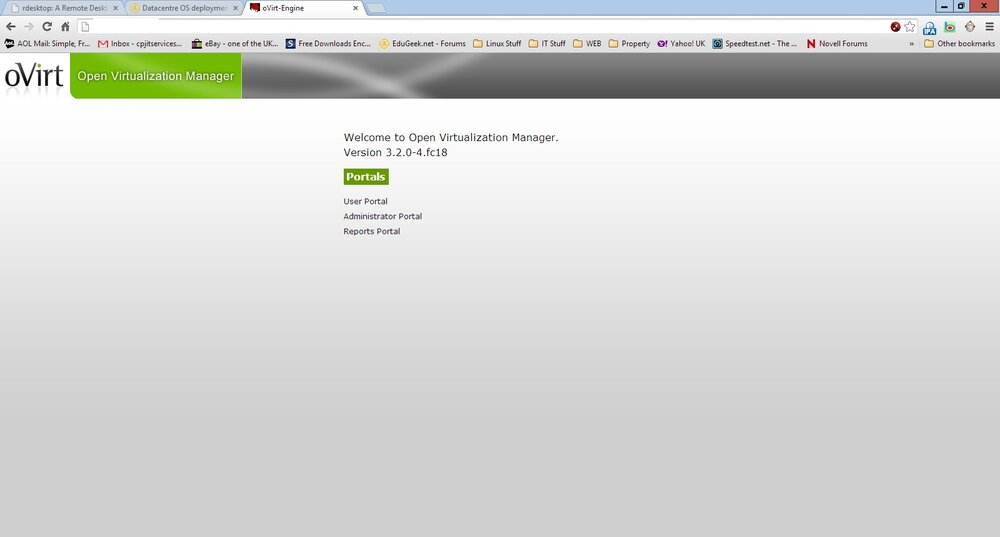Expand the Linux Stuff bookmark folder

[497, 44]
